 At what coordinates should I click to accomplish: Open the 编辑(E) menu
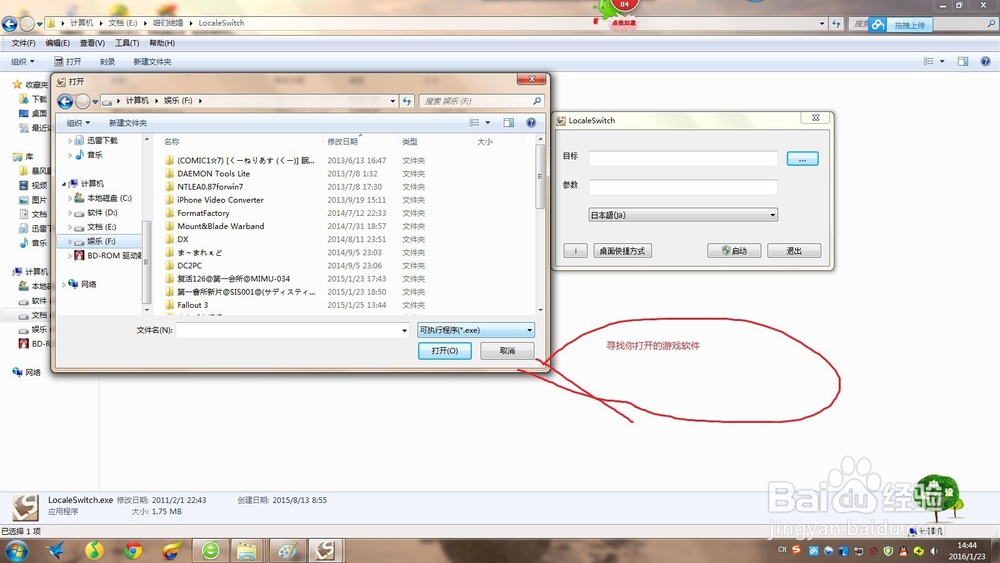57,43
